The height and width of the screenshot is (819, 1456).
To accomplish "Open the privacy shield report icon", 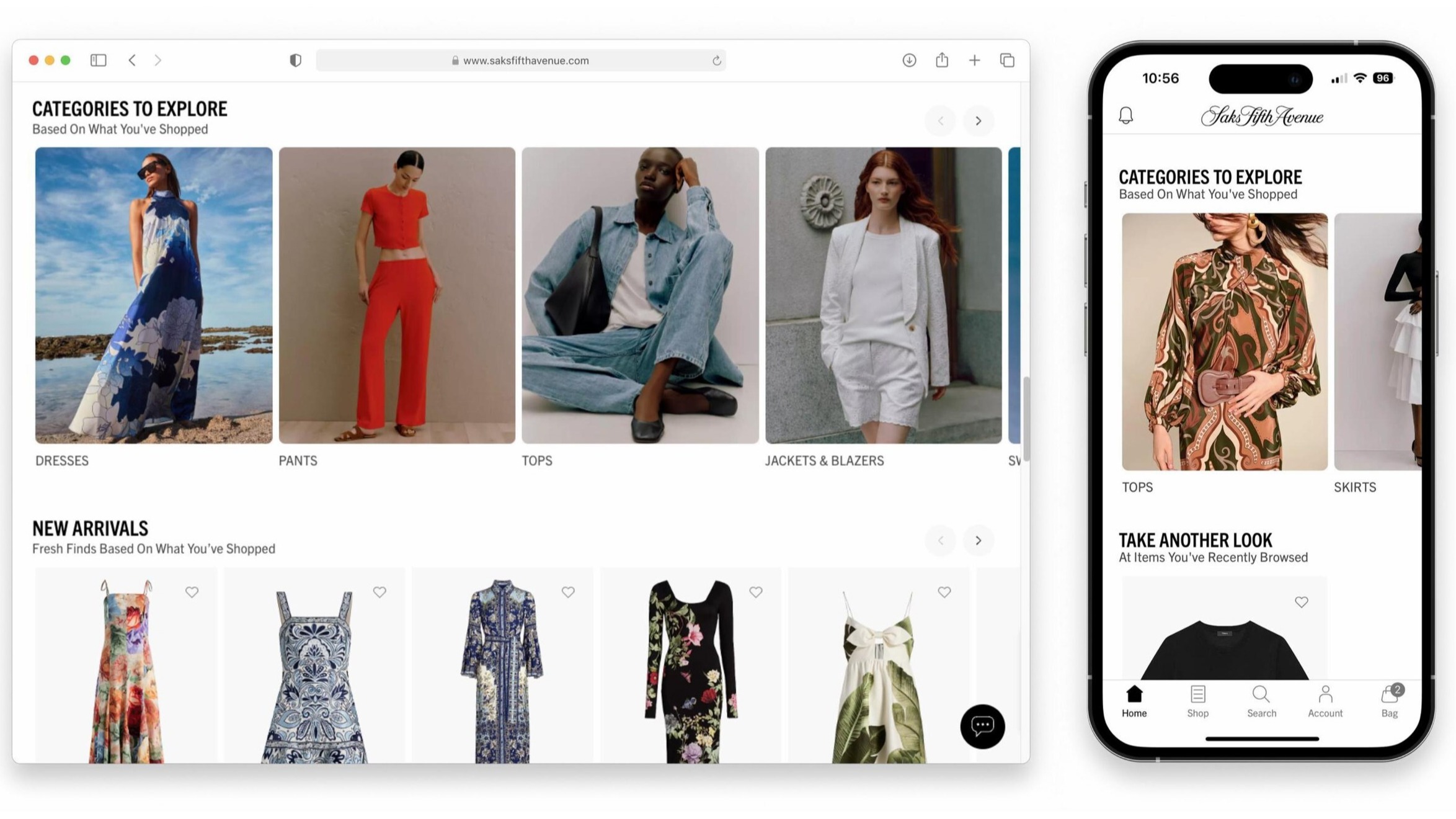I will pyautogui.click(x=295, y=60).
